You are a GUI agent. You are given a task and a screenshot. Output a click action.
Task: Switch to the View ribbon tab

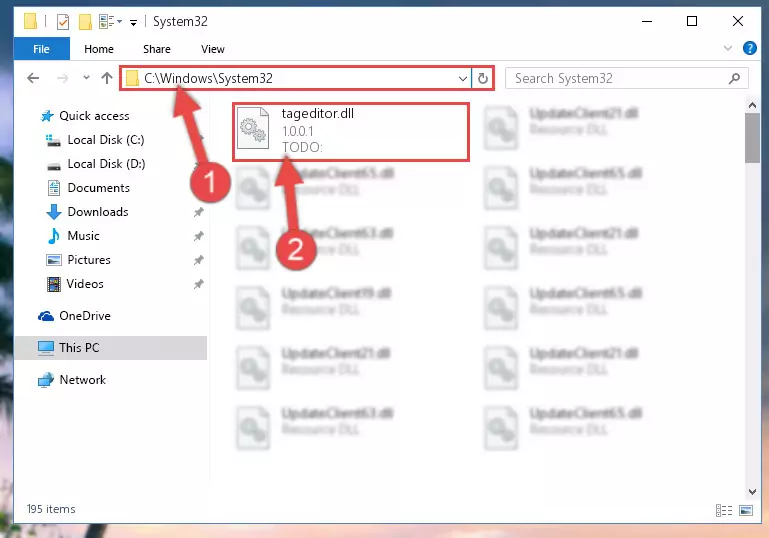[x=213, y=49]
